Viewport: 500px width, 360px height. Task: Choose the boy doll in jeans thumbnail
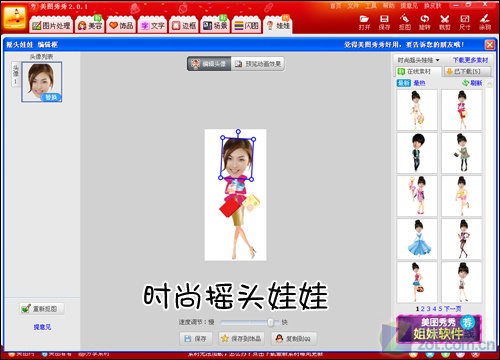[417, 153]
